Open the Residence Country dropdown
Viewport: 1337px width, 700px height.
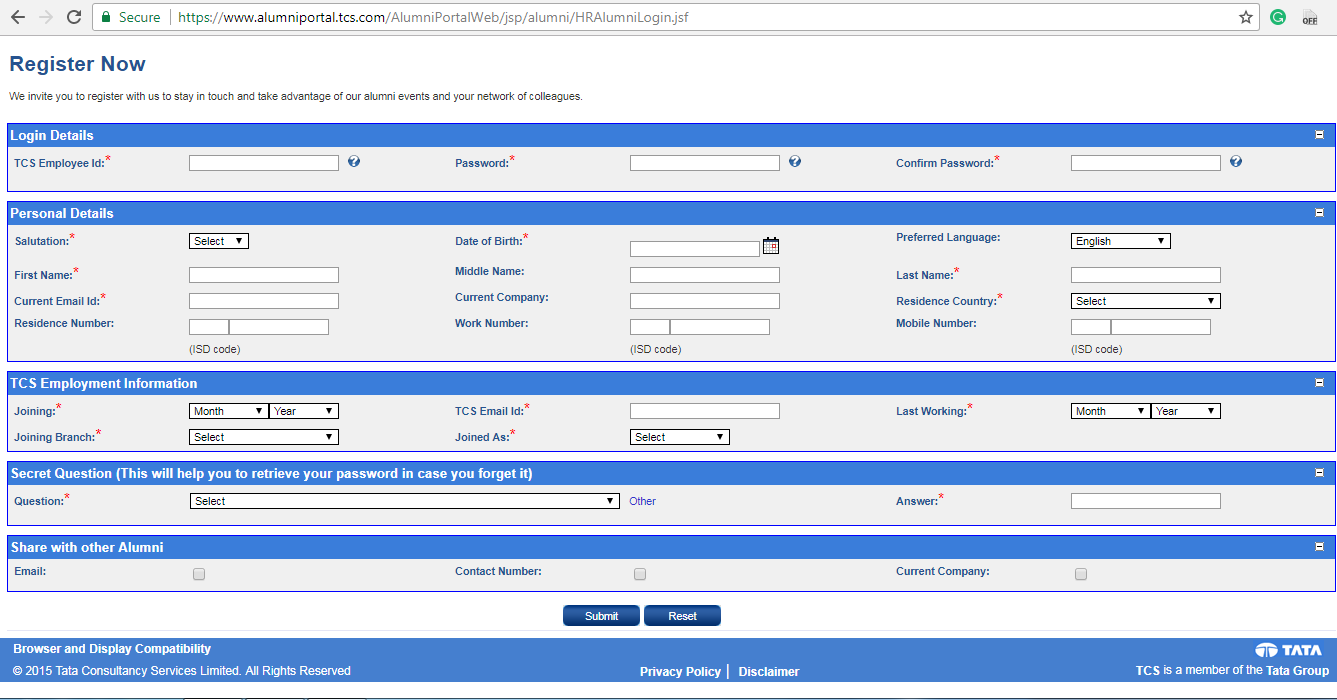click(1146, 301)
